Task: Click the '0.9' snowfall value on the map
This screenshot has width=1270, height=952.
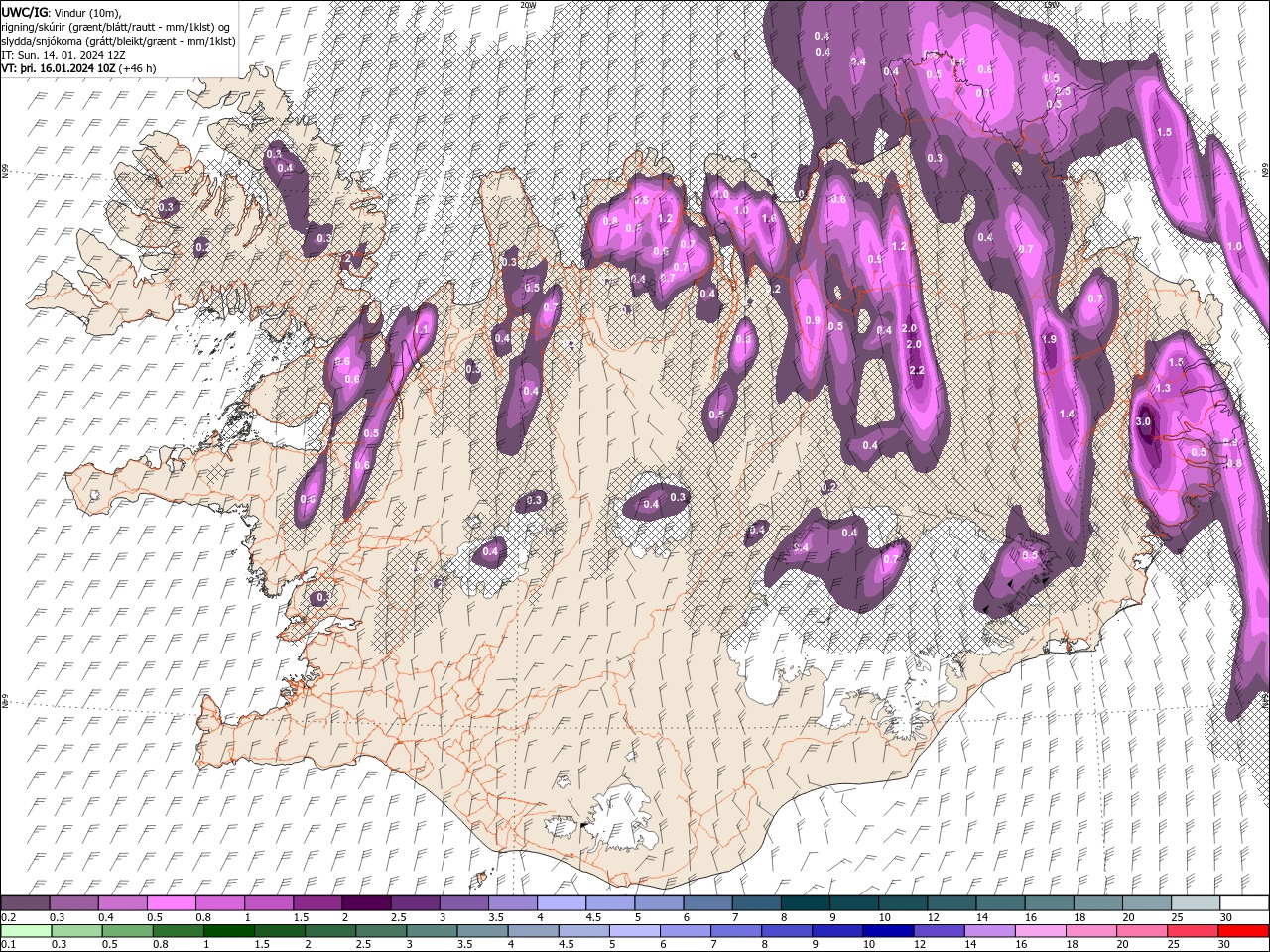Action: [x=813, y=320]
